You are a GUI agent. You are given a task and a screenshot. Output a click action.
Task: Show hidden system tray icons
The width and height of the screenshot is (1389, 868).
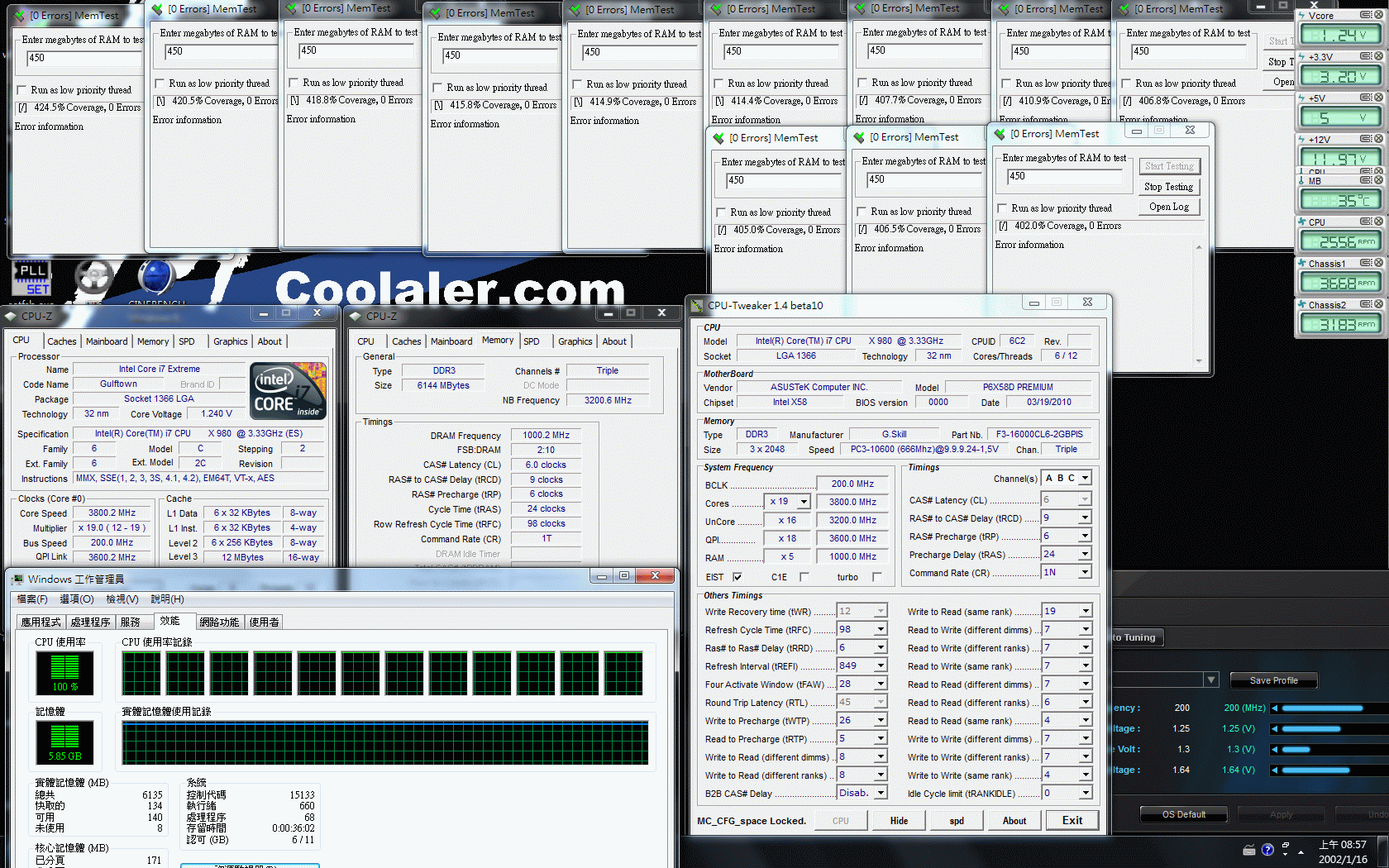coord(1301,851)
